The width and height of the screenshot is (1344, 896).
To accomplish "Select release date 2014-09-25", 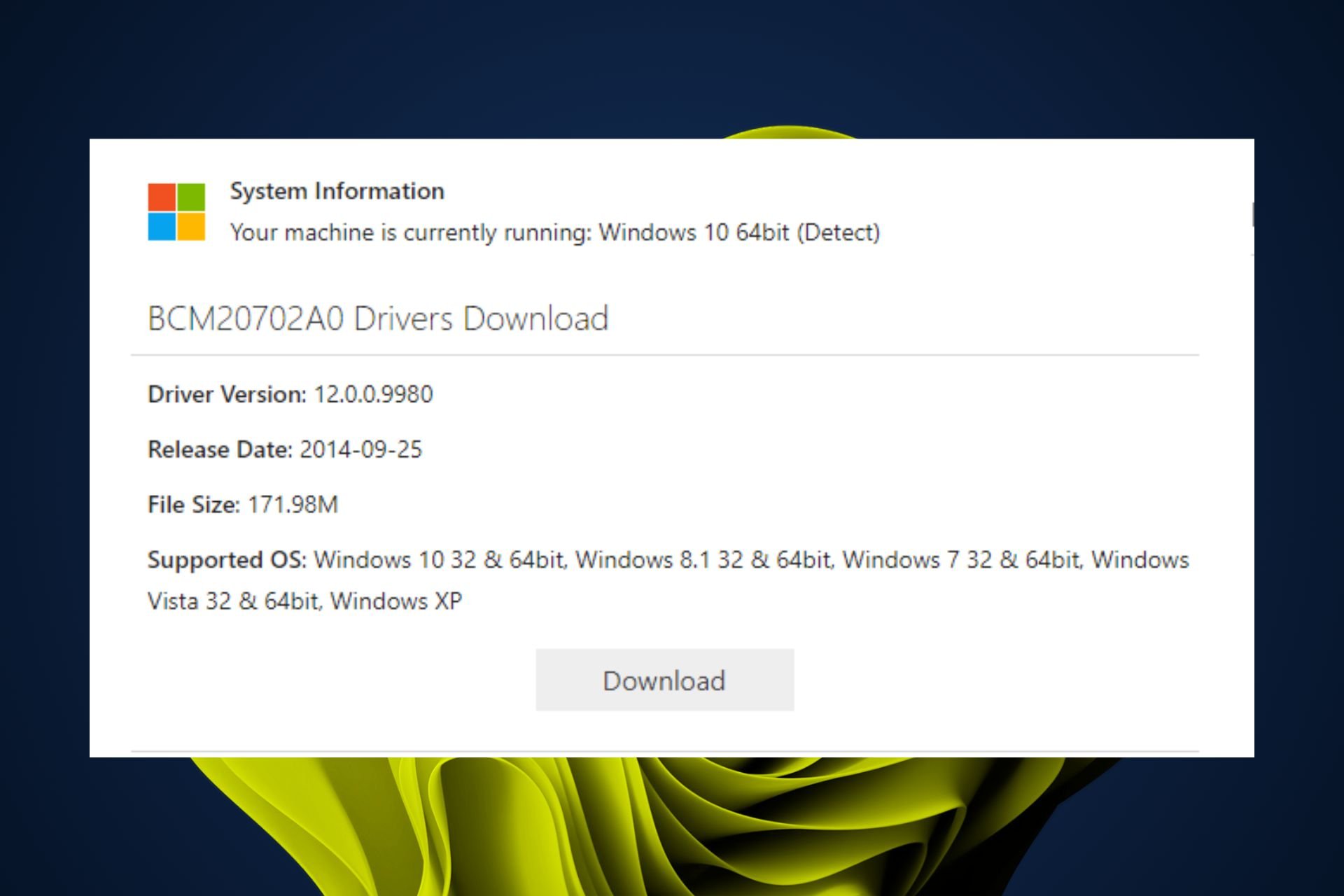I will pos(360,449).
